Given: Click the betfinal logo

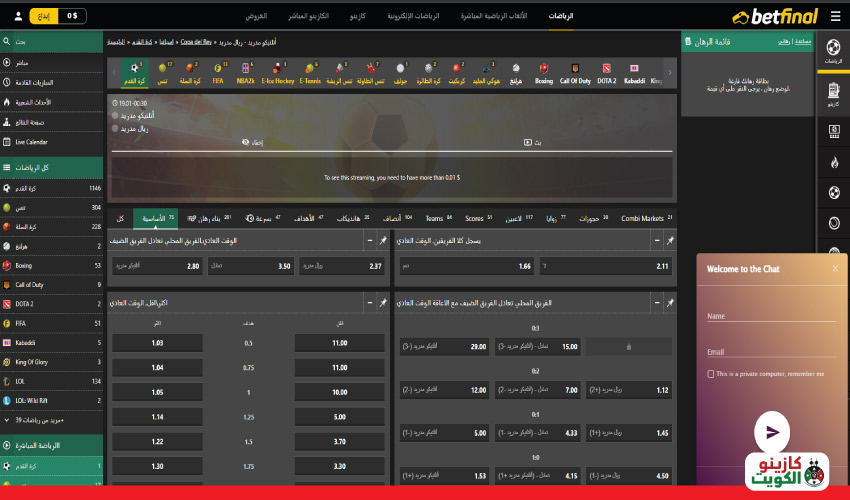Looking at the screenshot, I should tap(775, 17).
